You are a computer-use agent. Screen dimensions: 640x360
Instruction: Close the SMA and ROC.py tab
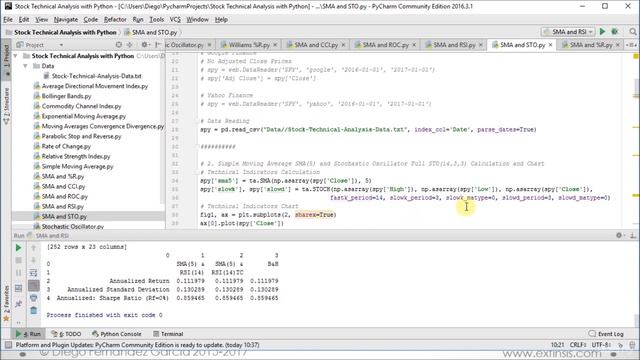(414, 45)
